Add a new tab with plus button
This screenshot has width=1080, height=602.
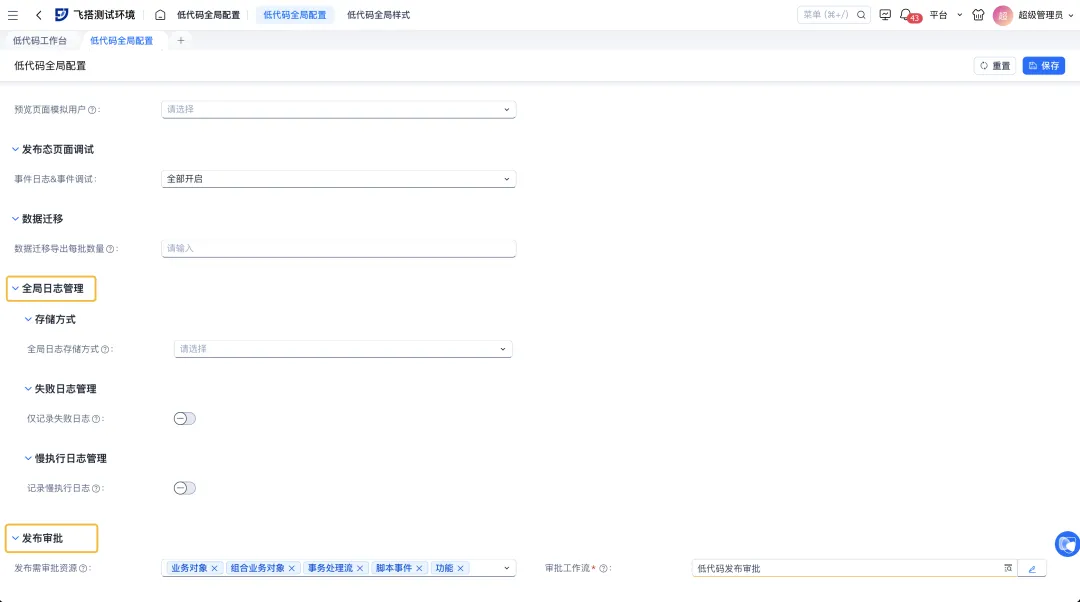click(x=180, y=41)
